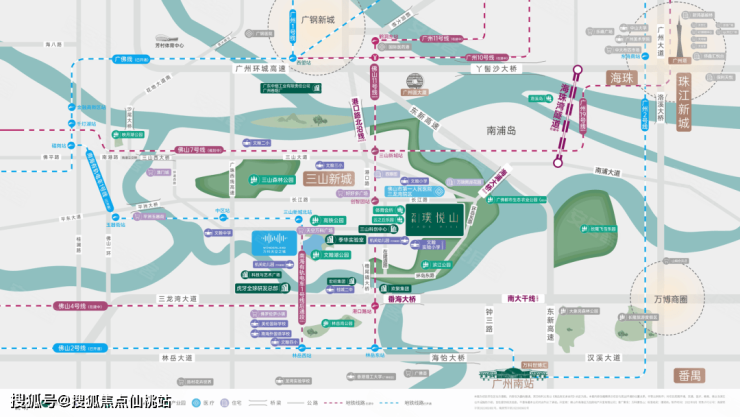
Task: Select the 广州19号线 vertical label
Action: pyautogui.click(x=583, y=117)
